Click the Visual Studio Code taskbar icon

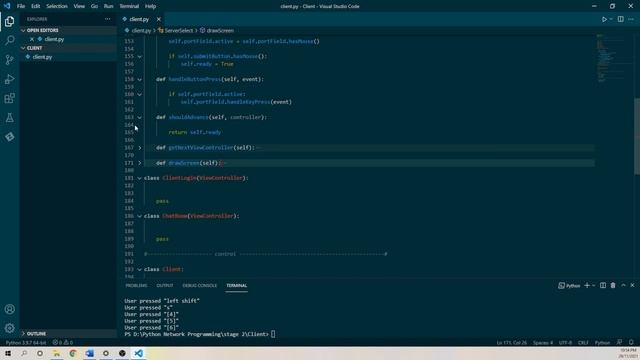point(138,353)
